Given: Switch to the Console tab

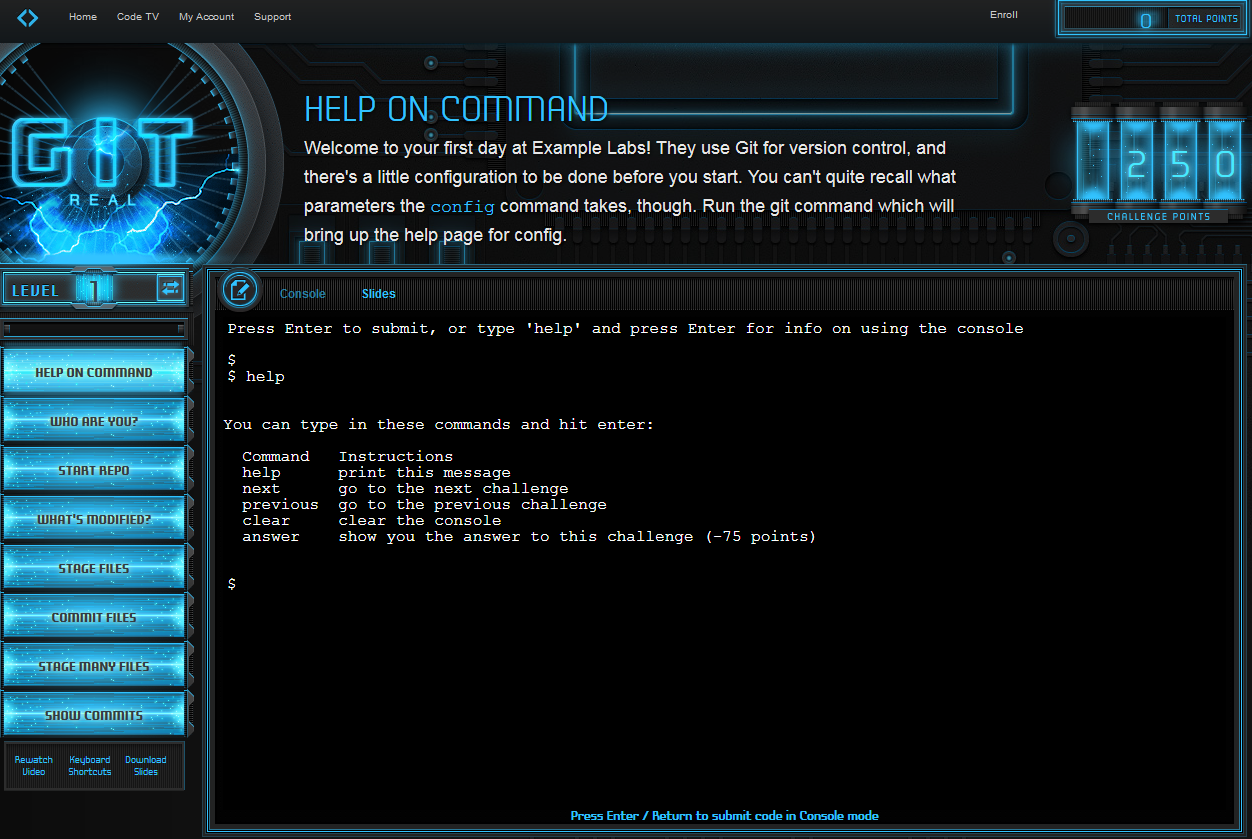Looking at the screenshot, I should (302, 294).
